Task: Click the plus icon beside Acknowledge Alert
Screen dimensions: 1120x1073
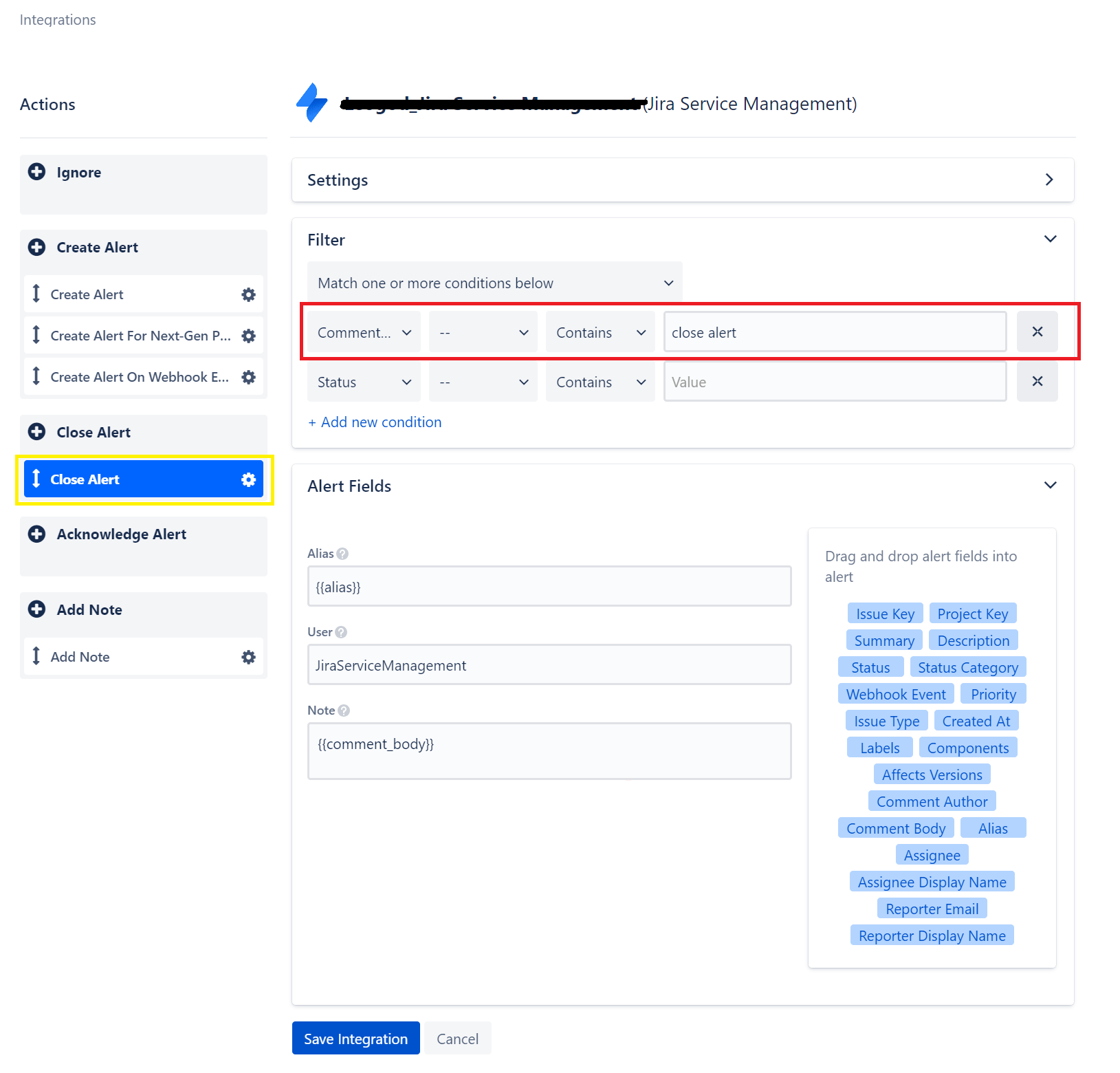Action: [x=37, y=534]
